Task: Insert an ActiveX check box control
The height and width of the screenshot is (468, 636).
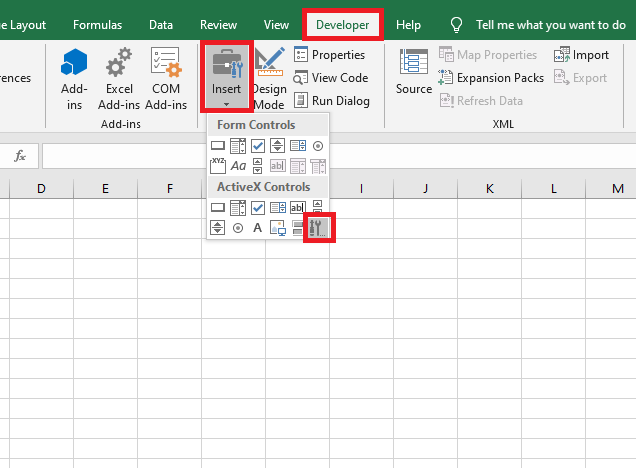Action: 258,208
